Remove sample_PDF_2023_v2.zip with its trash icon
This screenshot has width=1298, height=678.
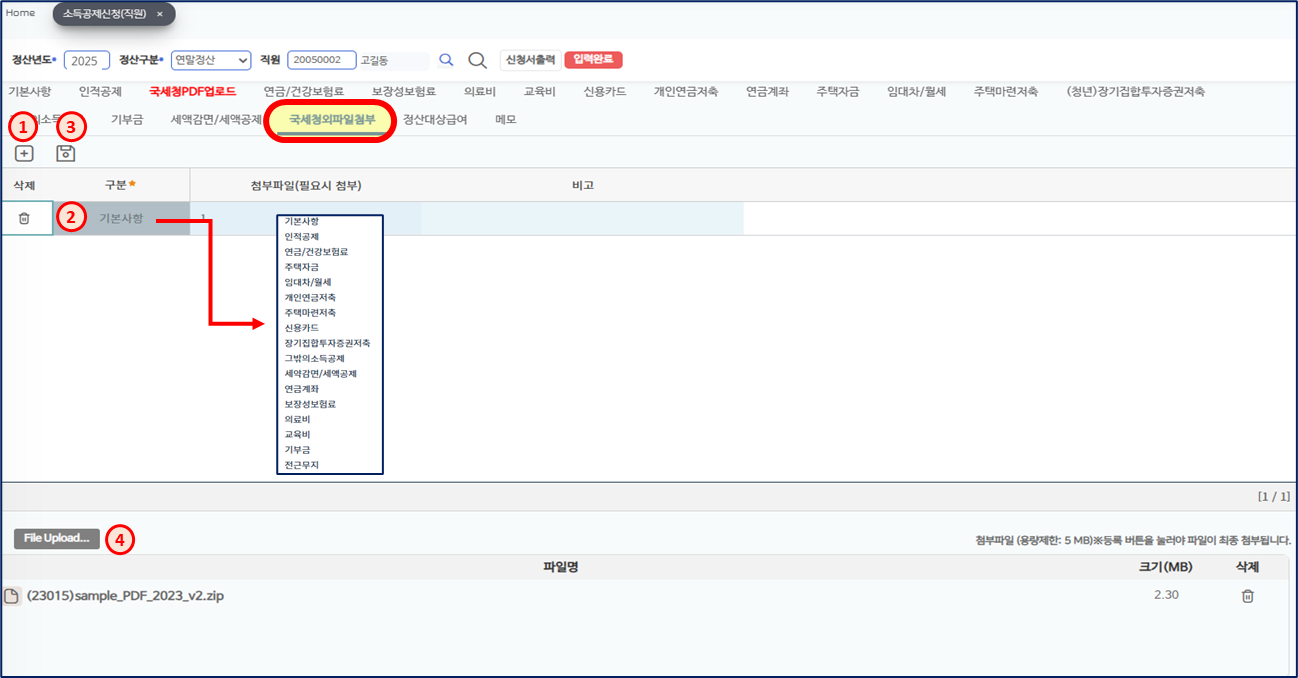tap(1247, 596)
